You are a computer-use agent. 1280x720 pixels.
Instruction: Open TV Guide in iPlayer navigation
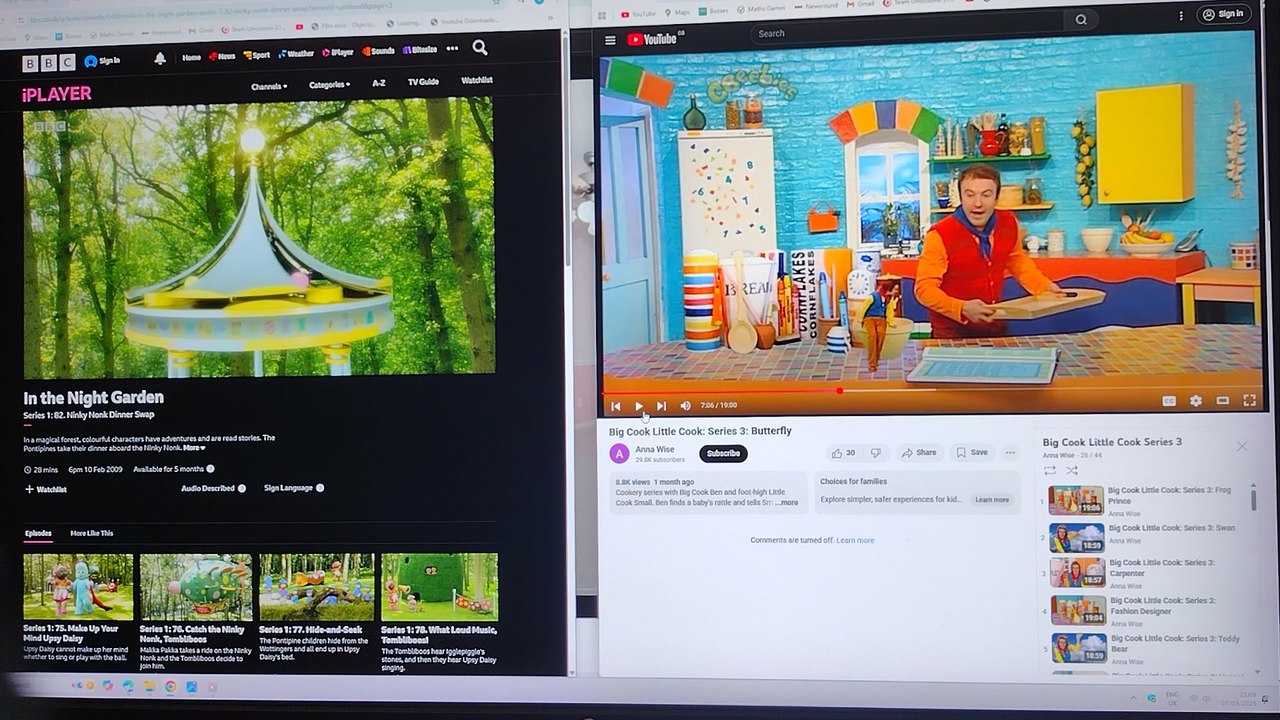[x=423, y=82]
